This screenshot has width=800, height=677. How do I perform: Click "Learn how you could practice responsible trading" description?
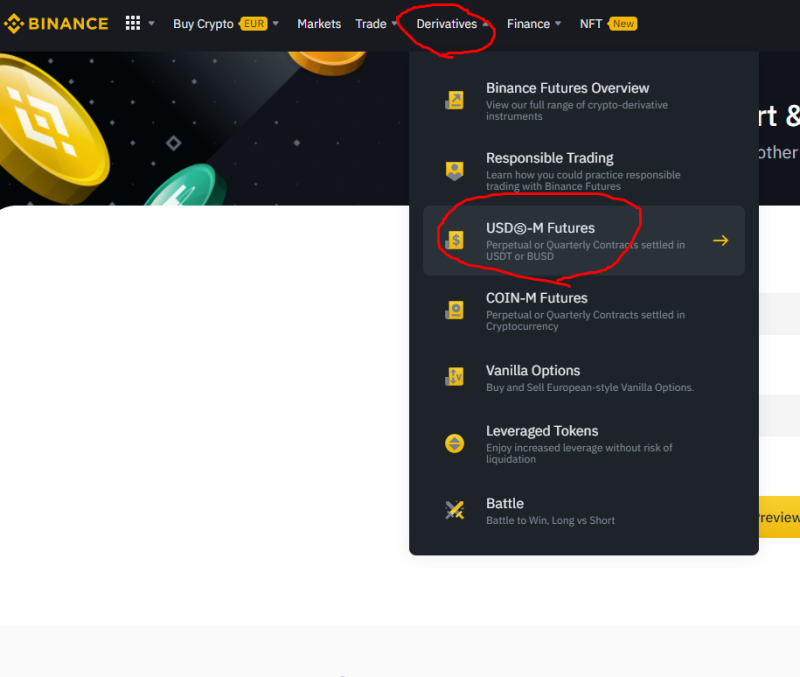(583, 181)
